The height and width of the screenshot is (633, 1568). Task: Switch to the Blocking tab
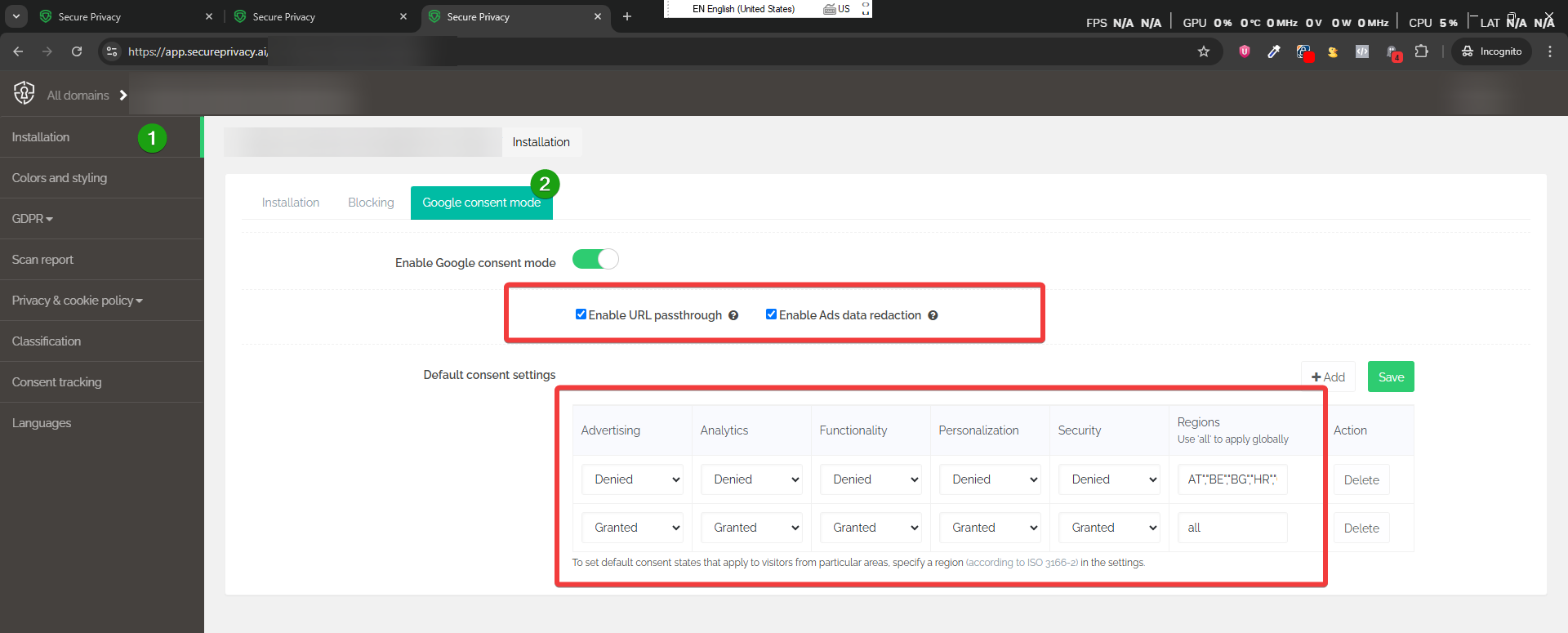(371, 203)
